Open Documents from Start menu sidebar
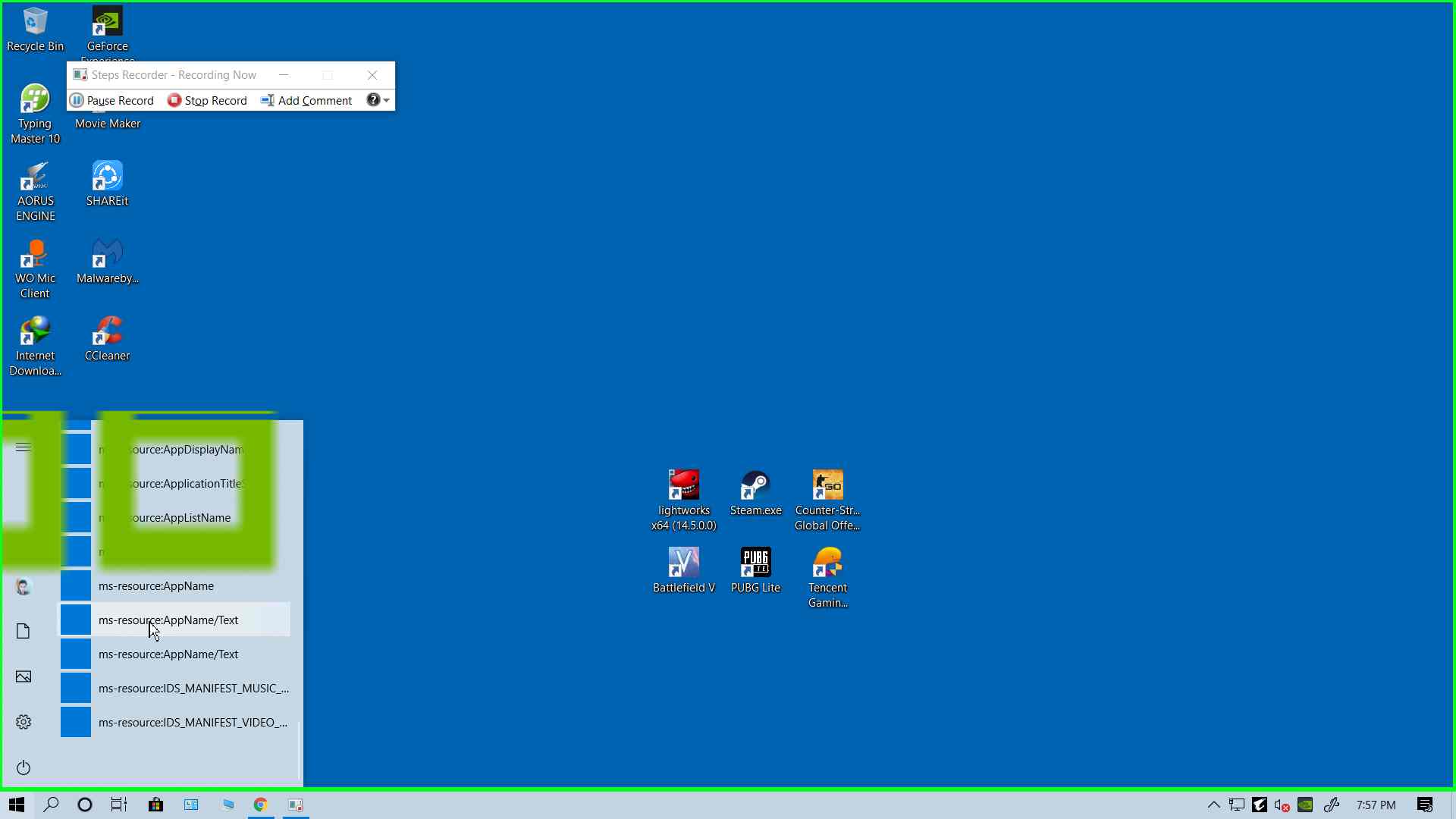This screenshot has width=1456, height=819. pos(24,631)
